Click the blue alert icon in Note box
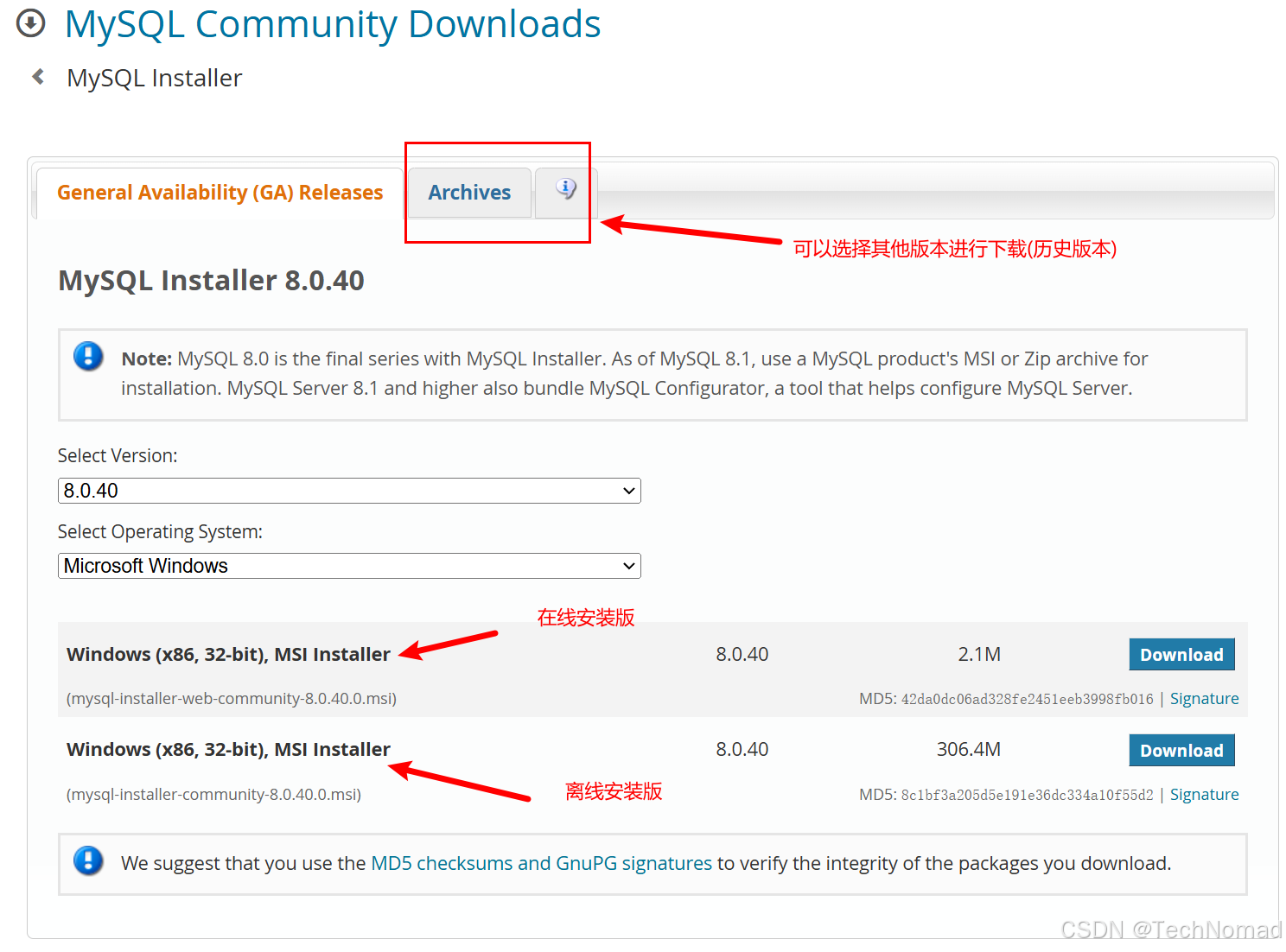1286x952 pixels. pos(88,356)
